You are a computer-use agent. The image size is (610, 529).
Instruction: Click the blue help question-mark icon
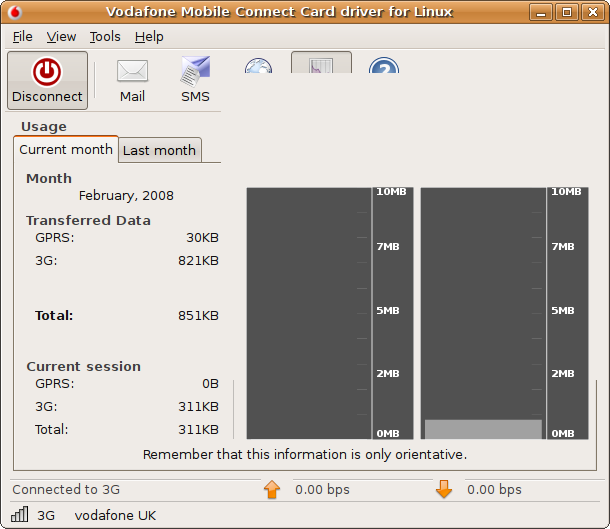[384, 65]
